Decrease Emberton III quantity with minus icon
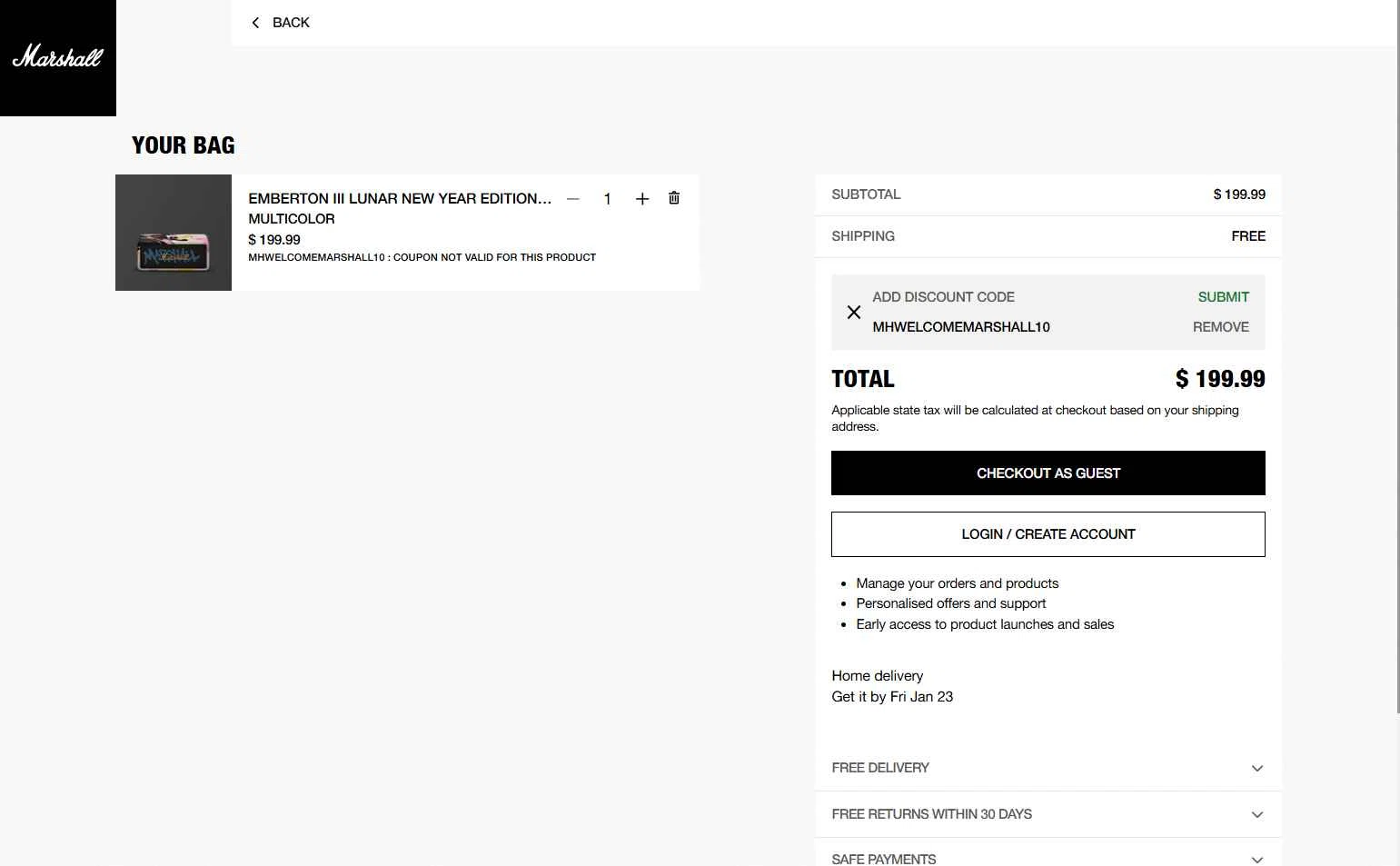 click(x=573, y=199)
